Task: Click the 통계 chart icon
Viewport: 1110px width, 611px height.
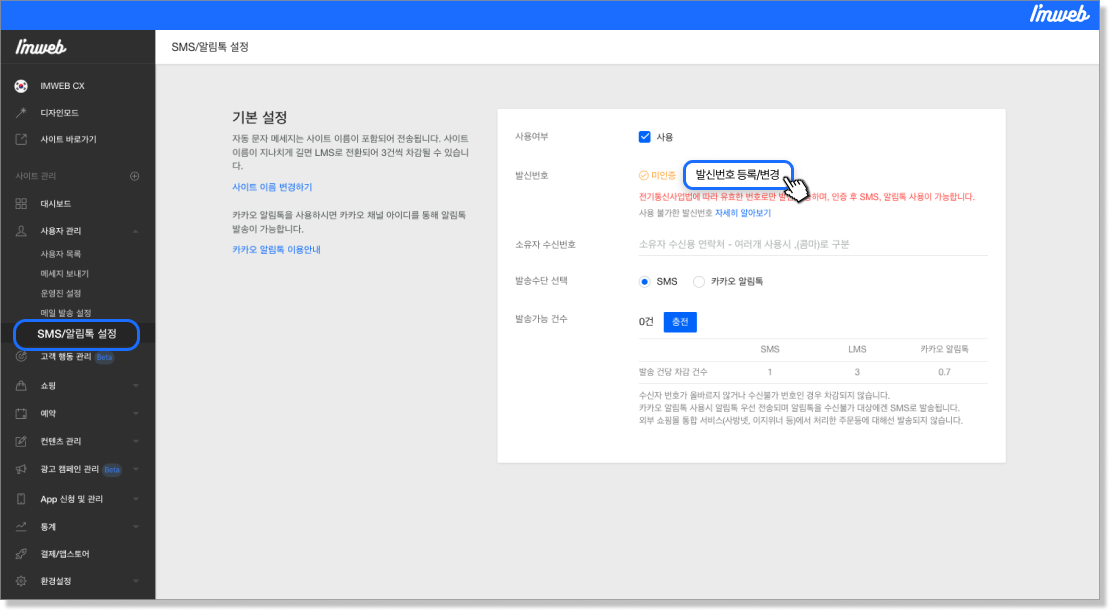Action: [x=21, y=527]
